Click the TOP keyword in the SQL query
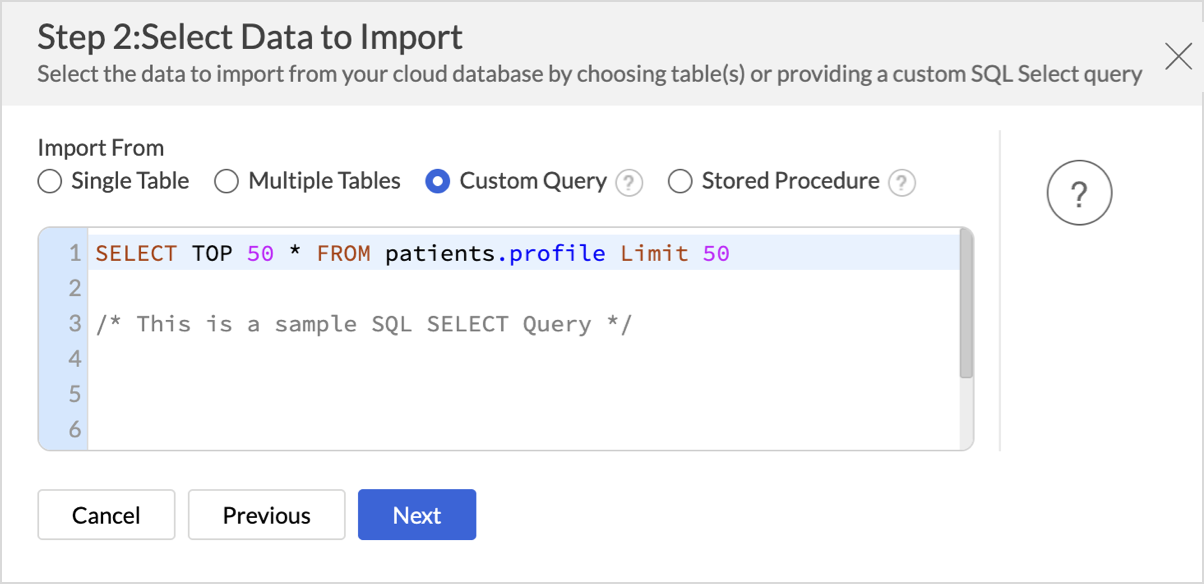 click(x=212, y=253)
